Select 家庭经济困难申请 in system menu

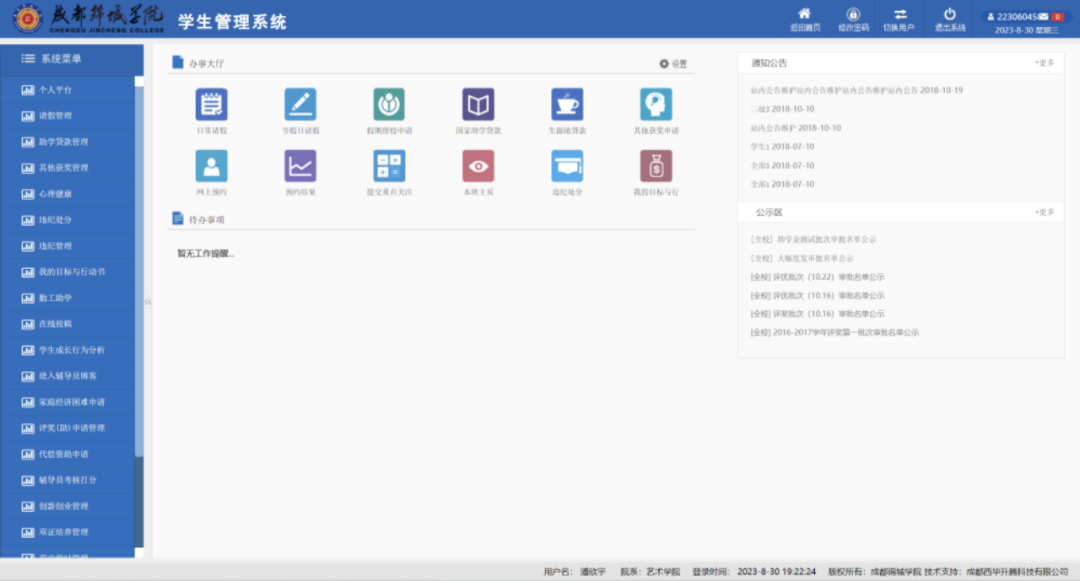tap(68, 402)
